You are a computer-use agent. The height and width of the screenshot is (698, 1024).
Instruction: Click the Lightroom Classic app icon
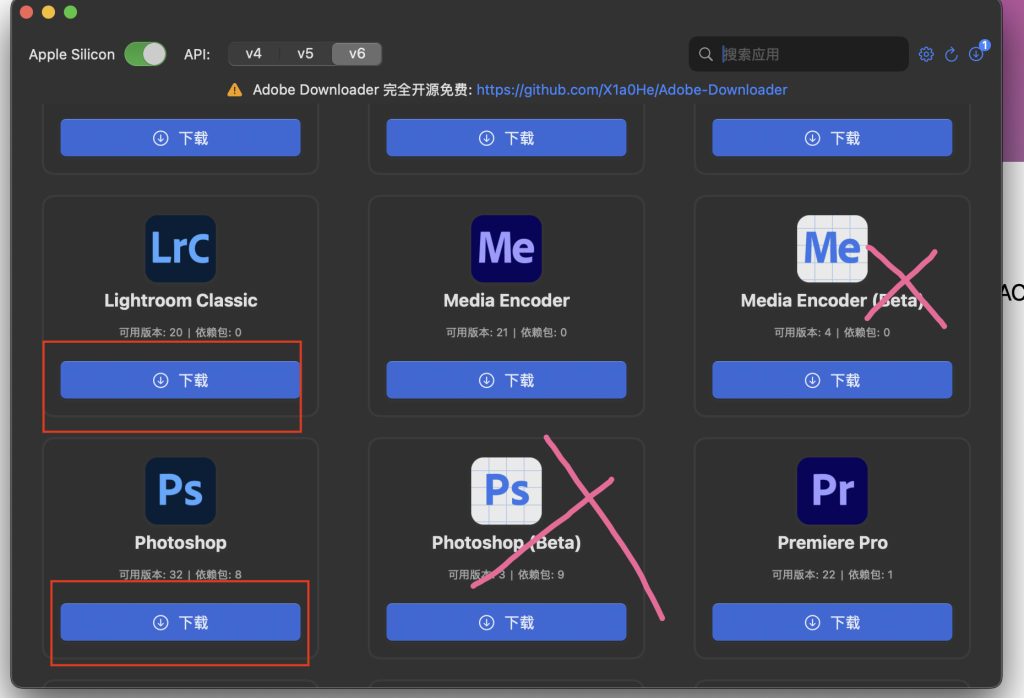tap(180, 248)
